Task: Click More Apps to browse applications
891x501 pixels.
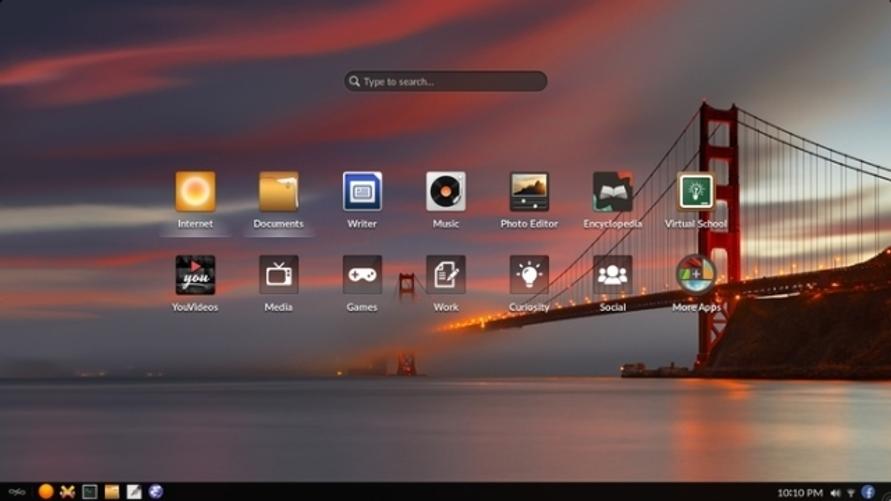Action: click(695, 275)
